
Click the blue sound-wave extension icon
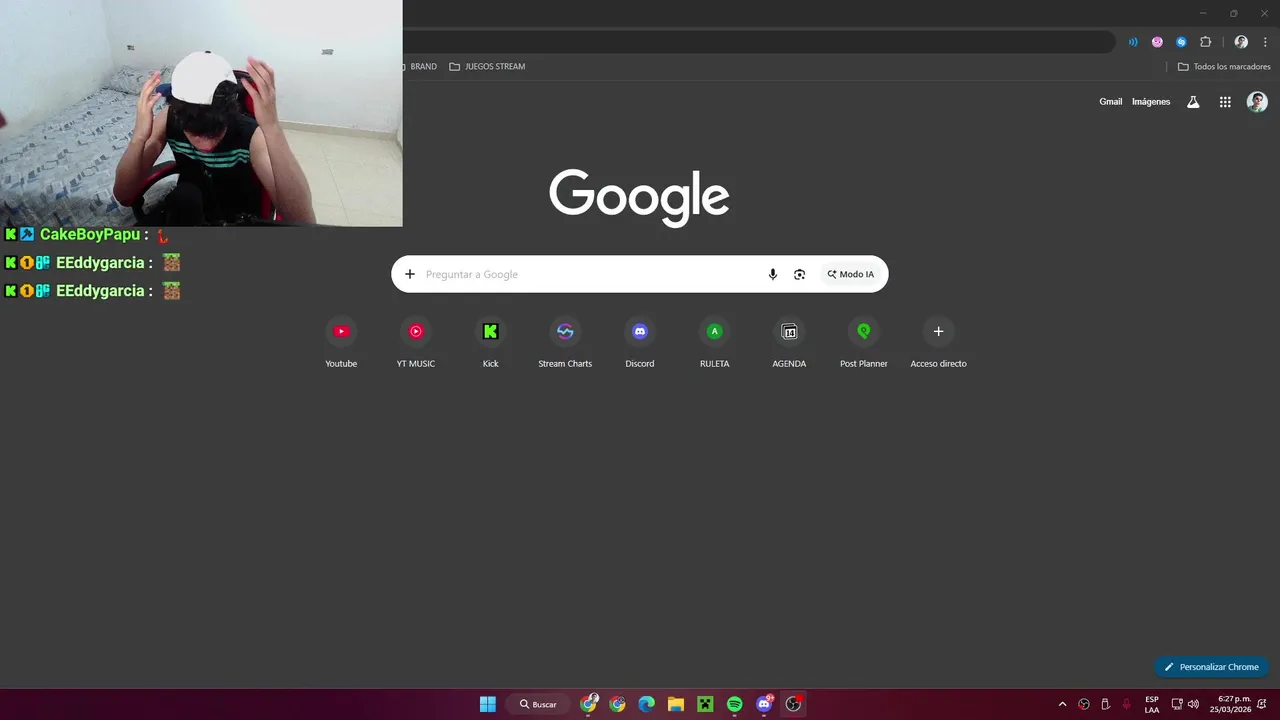point(1133,42)
